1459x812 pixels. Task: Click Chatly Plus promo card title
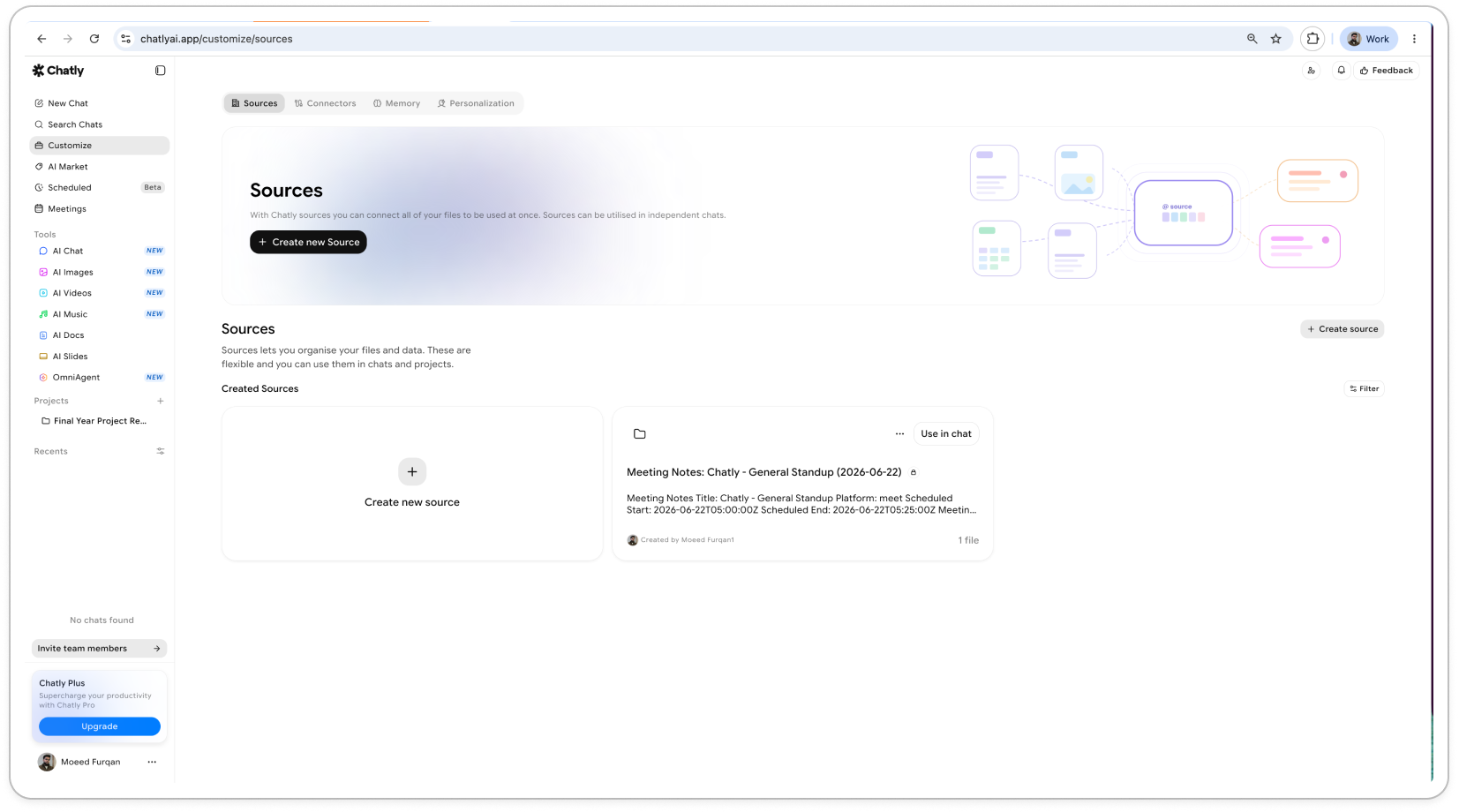(62, 683)
